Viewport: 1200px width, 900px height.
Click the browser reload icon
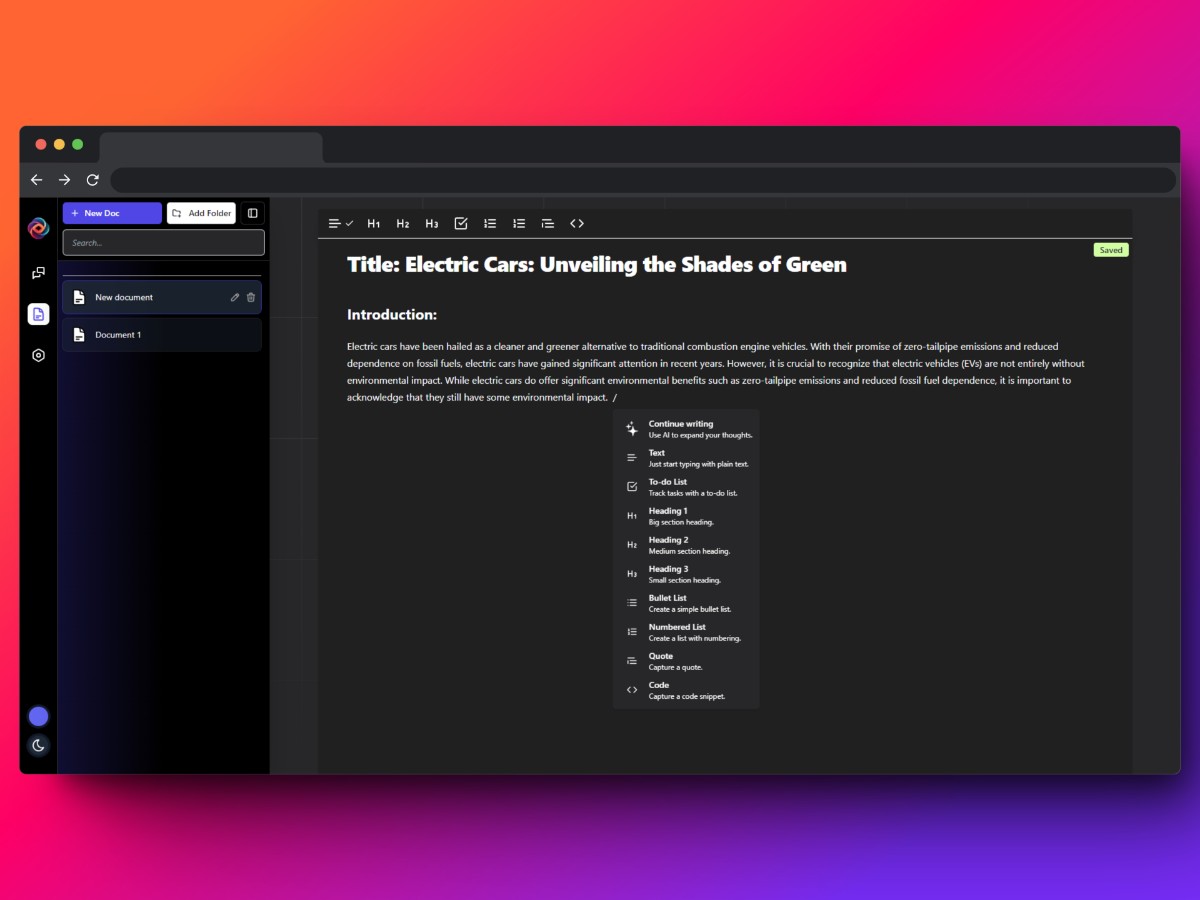pos(93,180)
